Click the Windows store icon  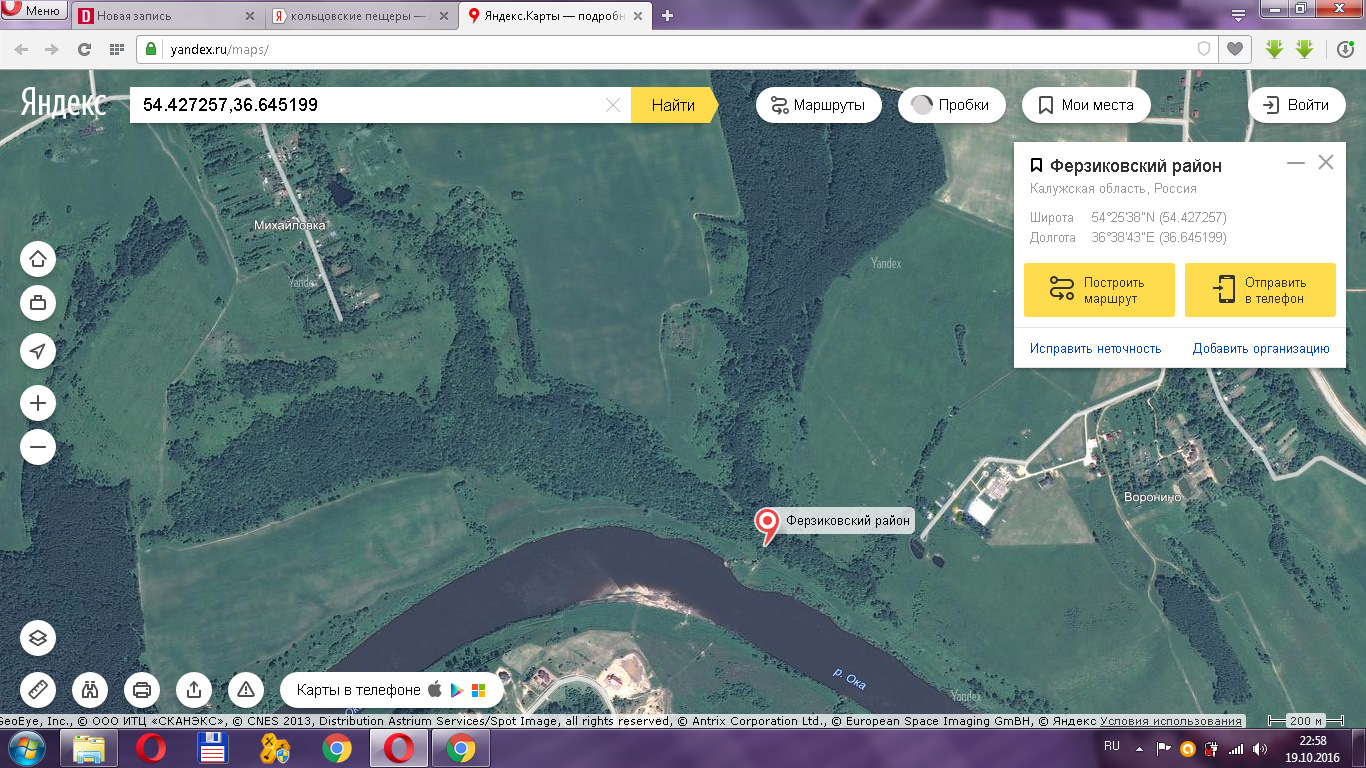(x=479, y=690)
